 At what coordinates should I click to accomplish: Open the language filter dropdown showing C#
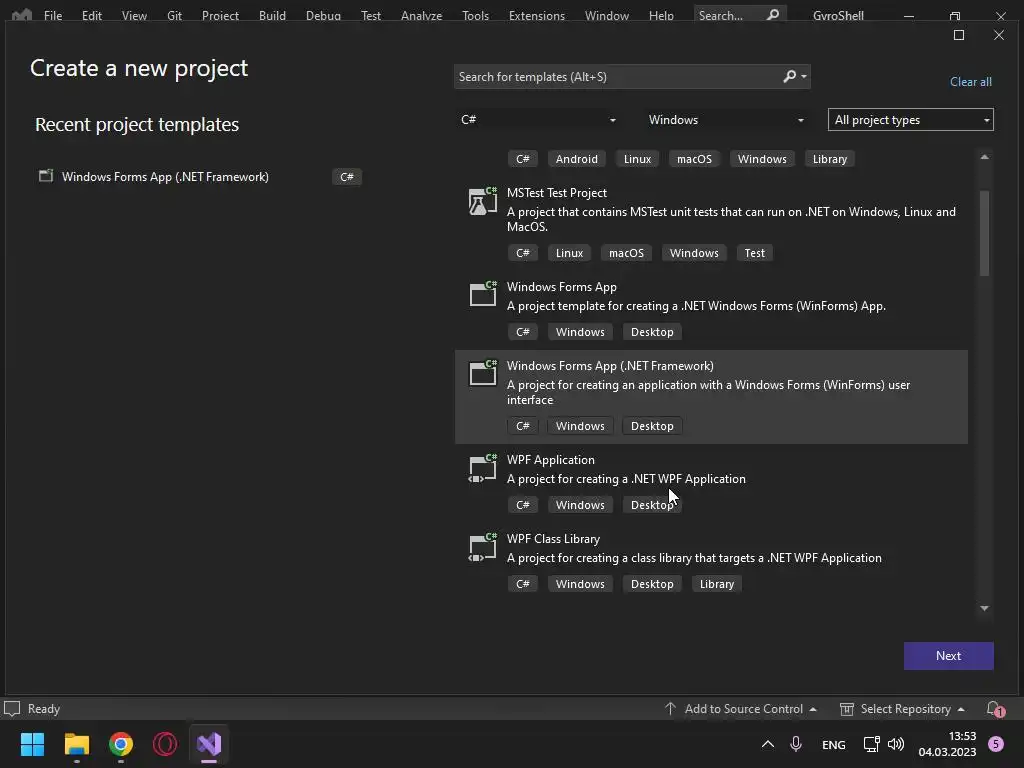[537, 120]
